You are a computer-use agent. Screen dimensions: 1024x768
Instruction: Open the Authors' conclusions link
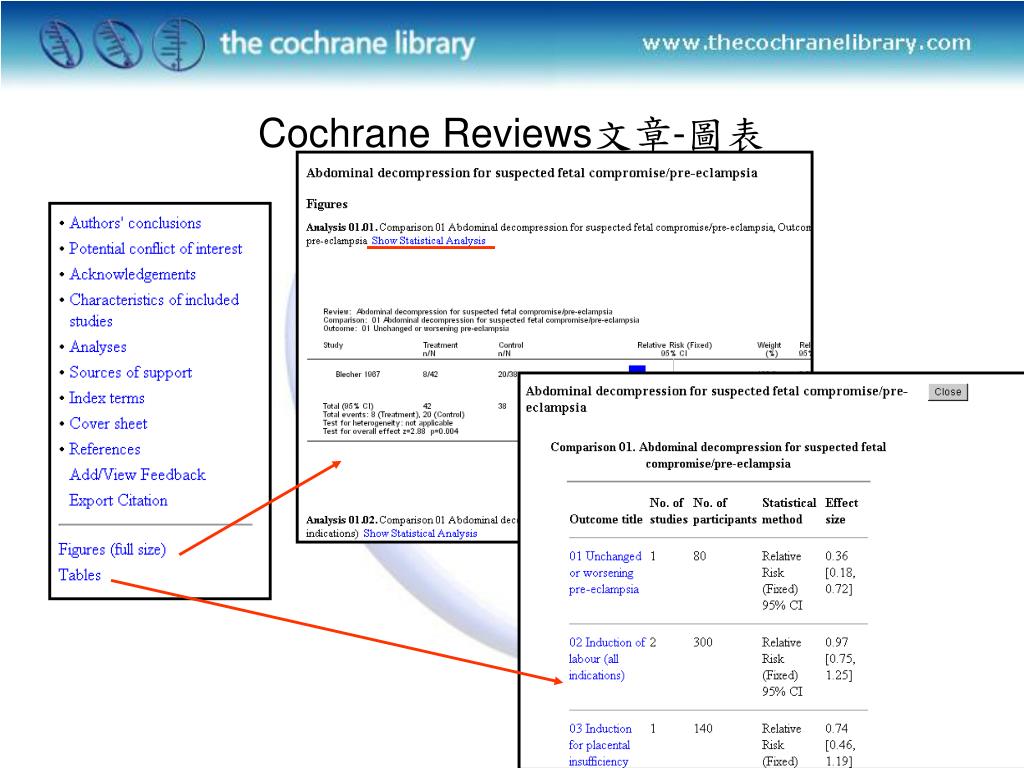(135, 223)
